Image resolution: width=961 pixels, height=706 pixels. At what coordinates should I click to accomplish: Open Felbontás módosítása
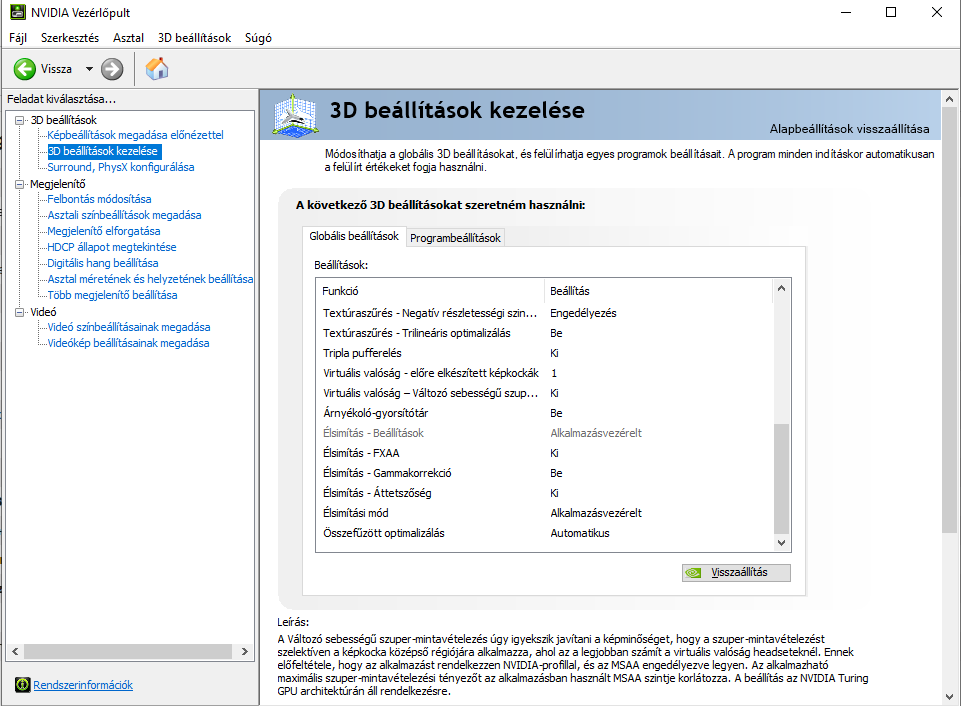[x=99, y=199]
